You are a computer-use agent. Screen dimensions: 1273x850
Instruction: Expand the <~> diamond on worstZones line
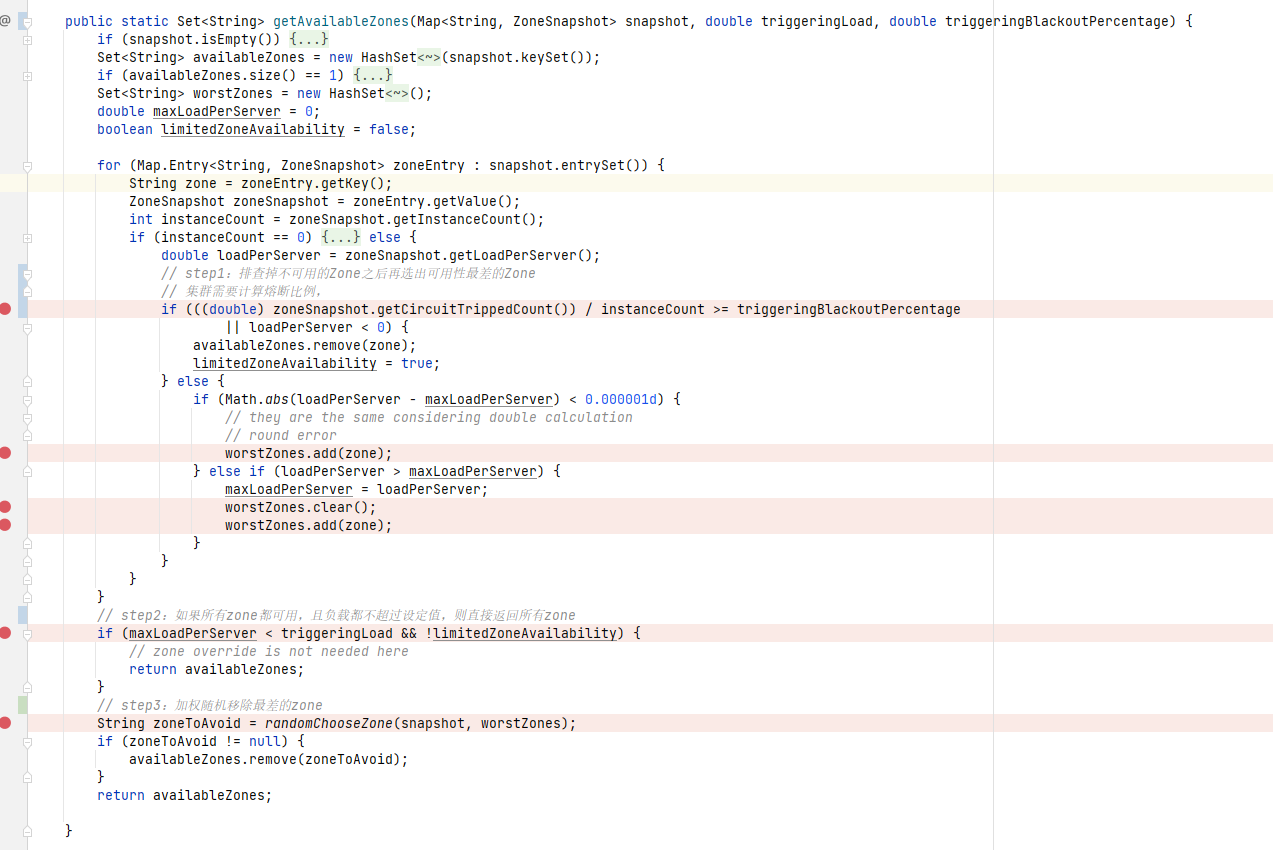397,93
